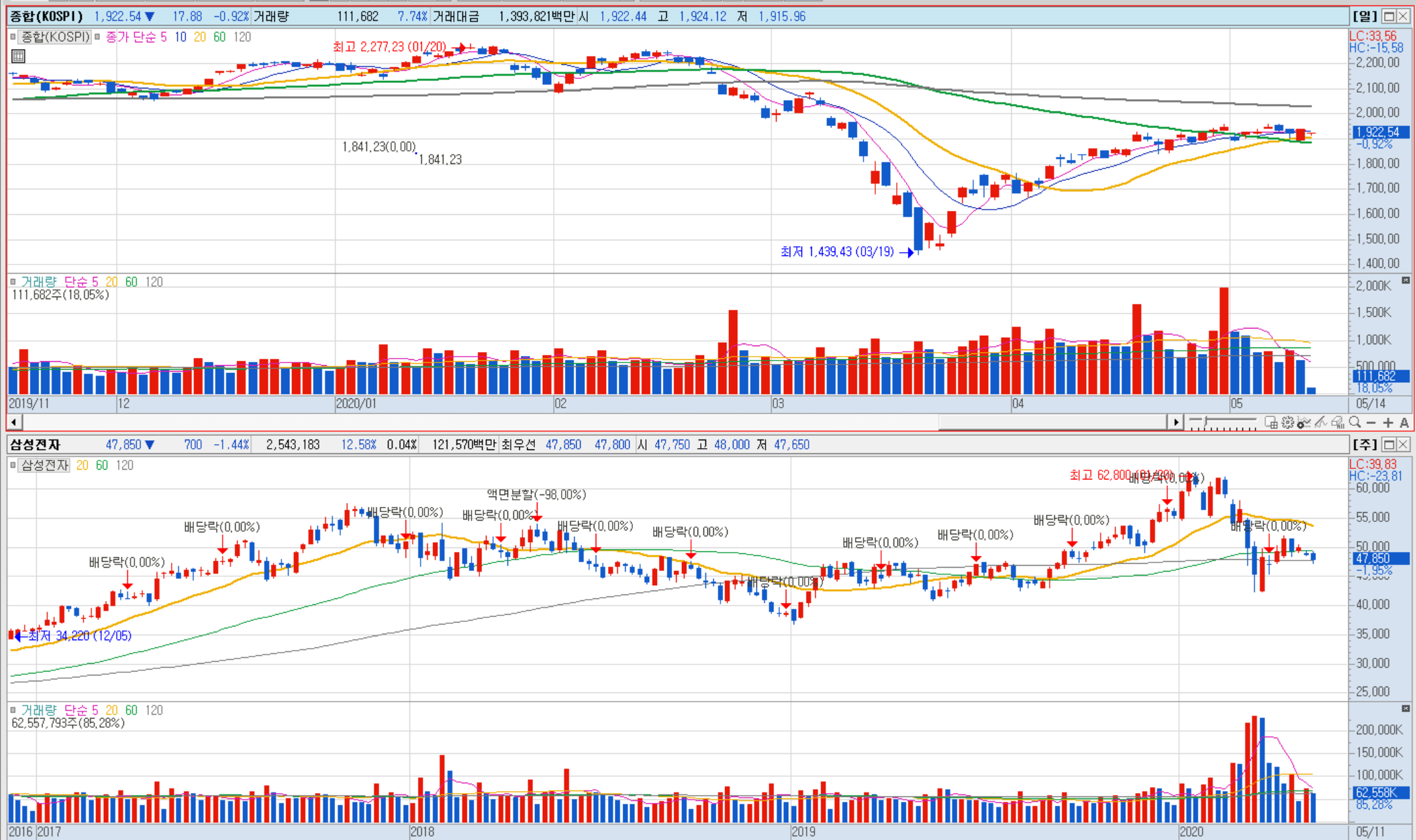This screenshot has height=840, width=1416.
Task: Click the 종합(KOSPI) series label button
Action: click(x=54, y=37)
